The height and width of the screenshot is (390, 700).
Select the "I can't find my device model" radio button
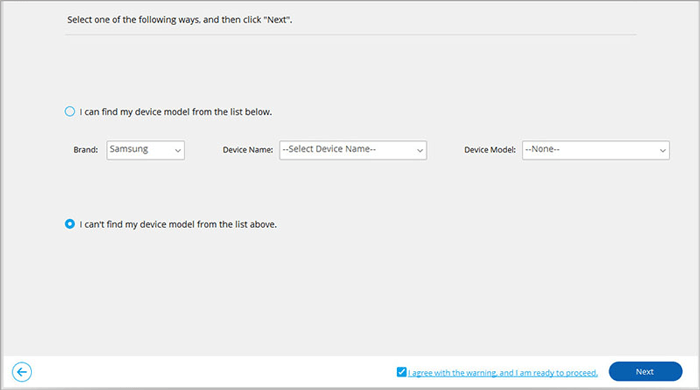click(70, 224)
